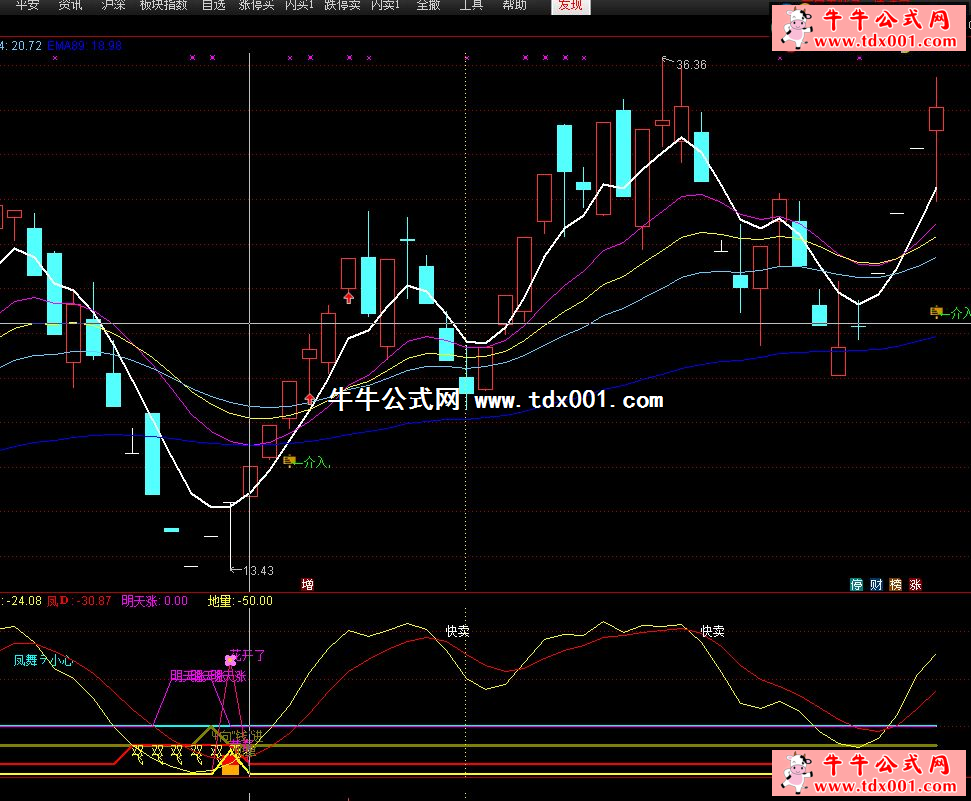Screen dimensions: 971x801
Task: Click the 36.36 high price label
Action: pos(690,65)
